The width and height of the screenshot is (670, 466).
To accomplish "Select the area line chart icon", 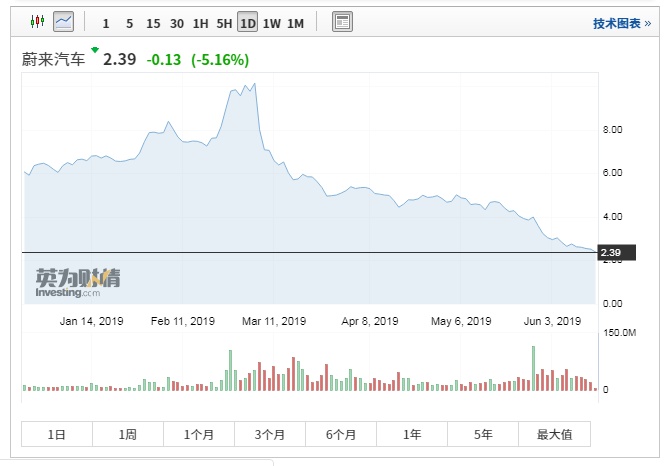I will 63,21.
